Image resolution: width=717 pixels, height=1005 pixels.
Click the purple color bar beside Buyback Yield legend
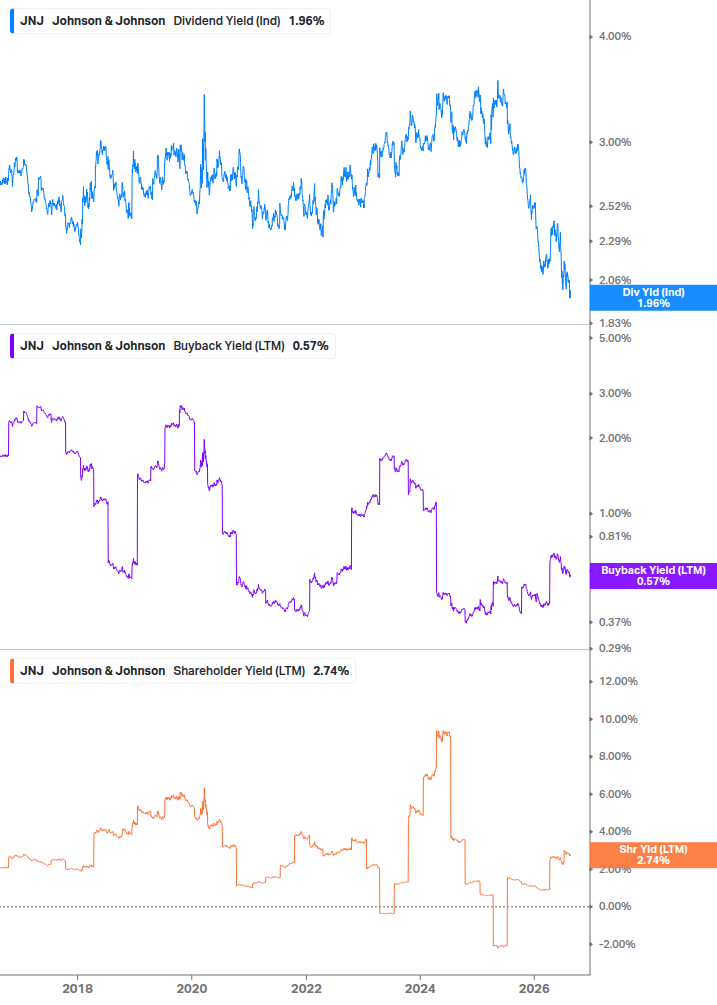[x=12, y=346]
